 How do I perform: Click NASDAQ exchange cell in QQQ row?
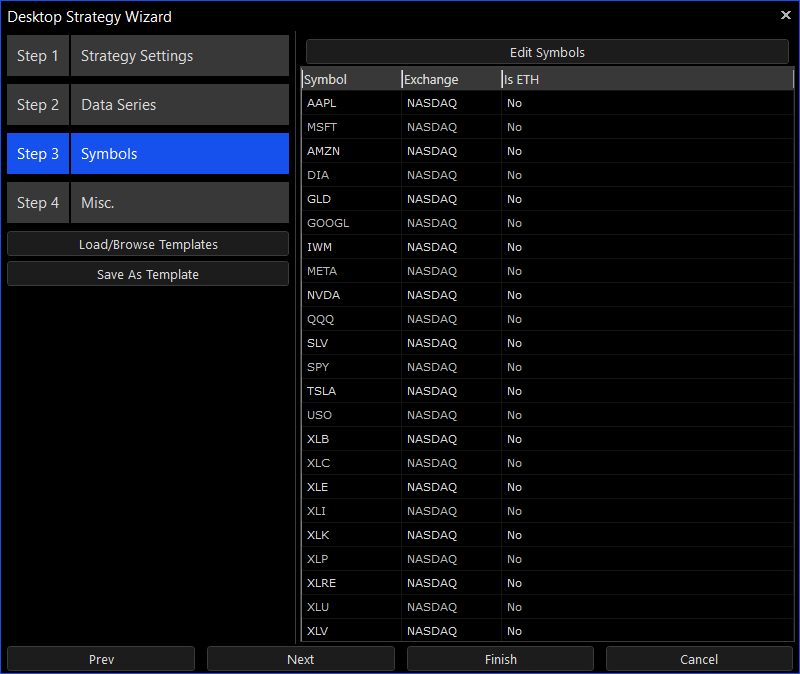(452, 319)
